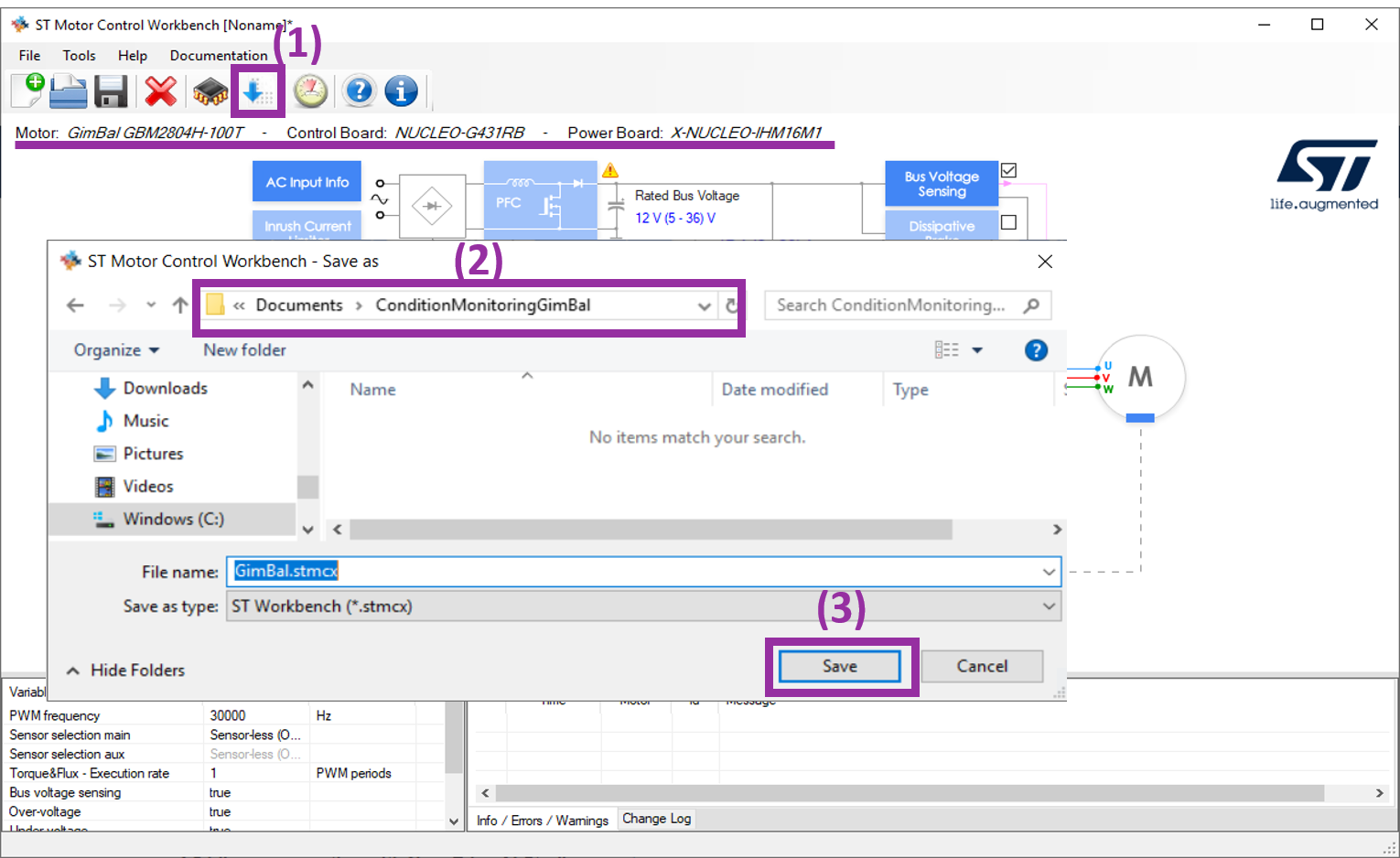Open the Tools menu
Screen dimensions: 1400x858
pyautogui.click(x=79, y=56)
